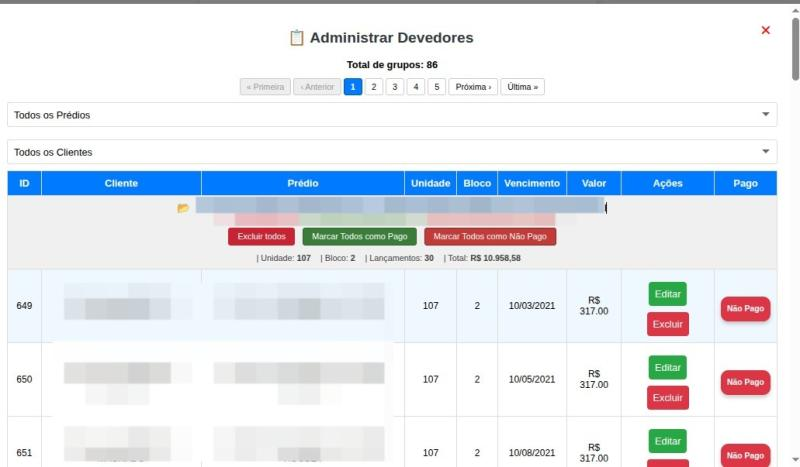This screenshot has height=467, width=800.
Task: Toggle Não Pago status for ID 651
Action: (745, 455)
